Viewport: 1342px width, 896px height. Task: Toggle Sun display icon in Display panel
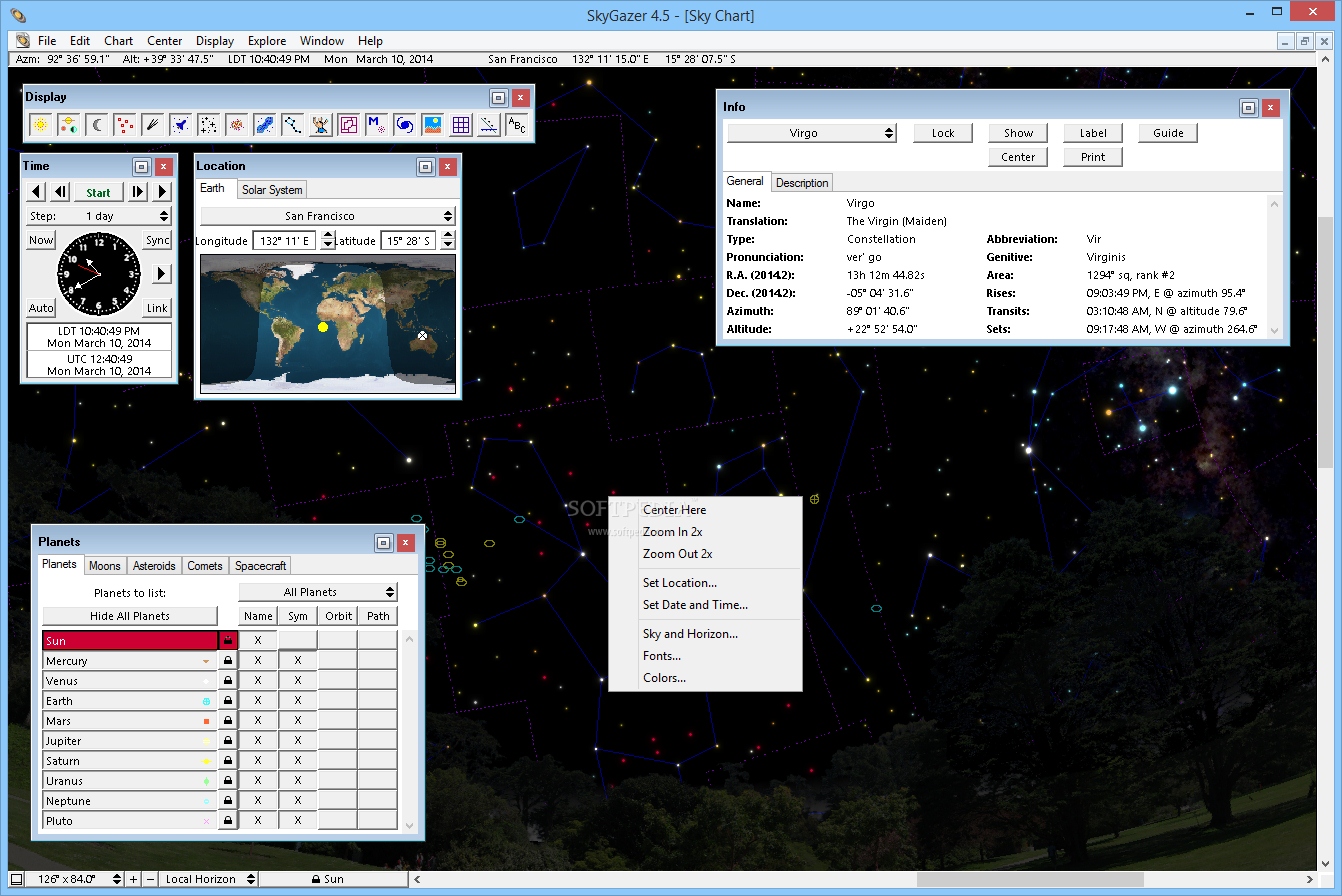point(41,125)
